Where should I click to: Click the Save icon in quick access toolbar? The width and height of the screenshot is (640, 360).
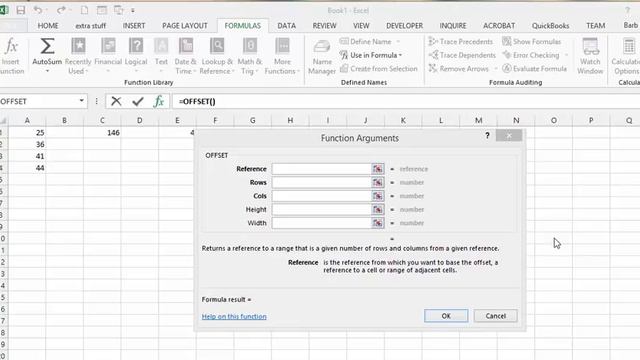(x=20, y=10)
